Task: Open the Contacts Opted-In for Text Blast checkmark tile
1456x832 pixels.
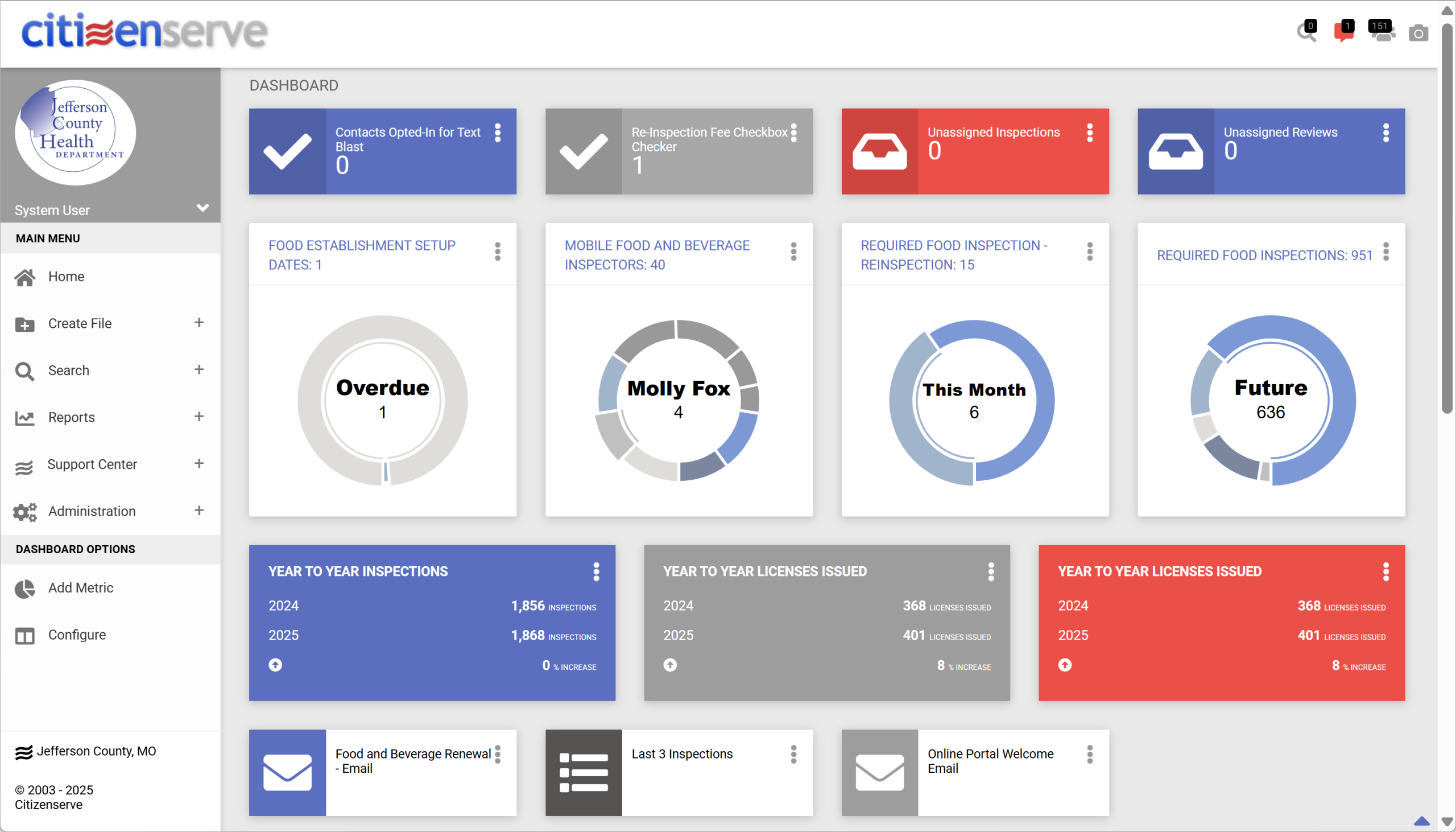Action: (x=287, y=151)
